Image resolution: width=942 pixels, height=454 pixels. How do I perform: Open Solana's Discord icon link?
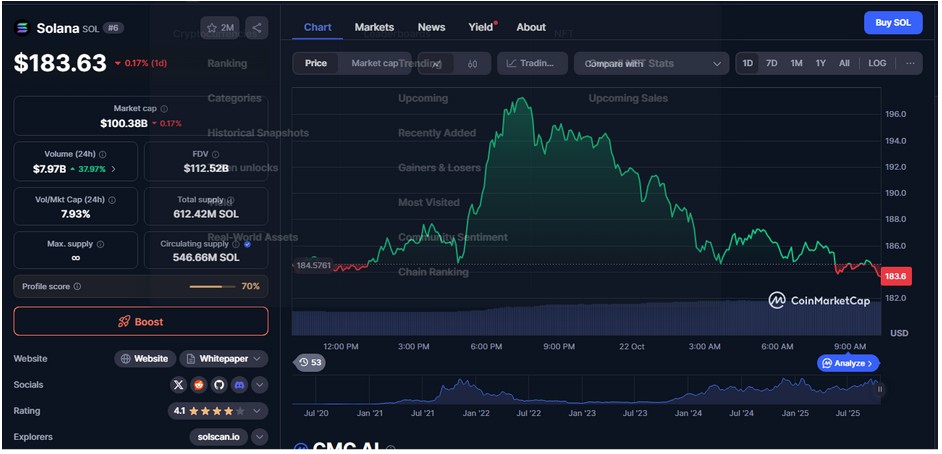tap(238, 385)
